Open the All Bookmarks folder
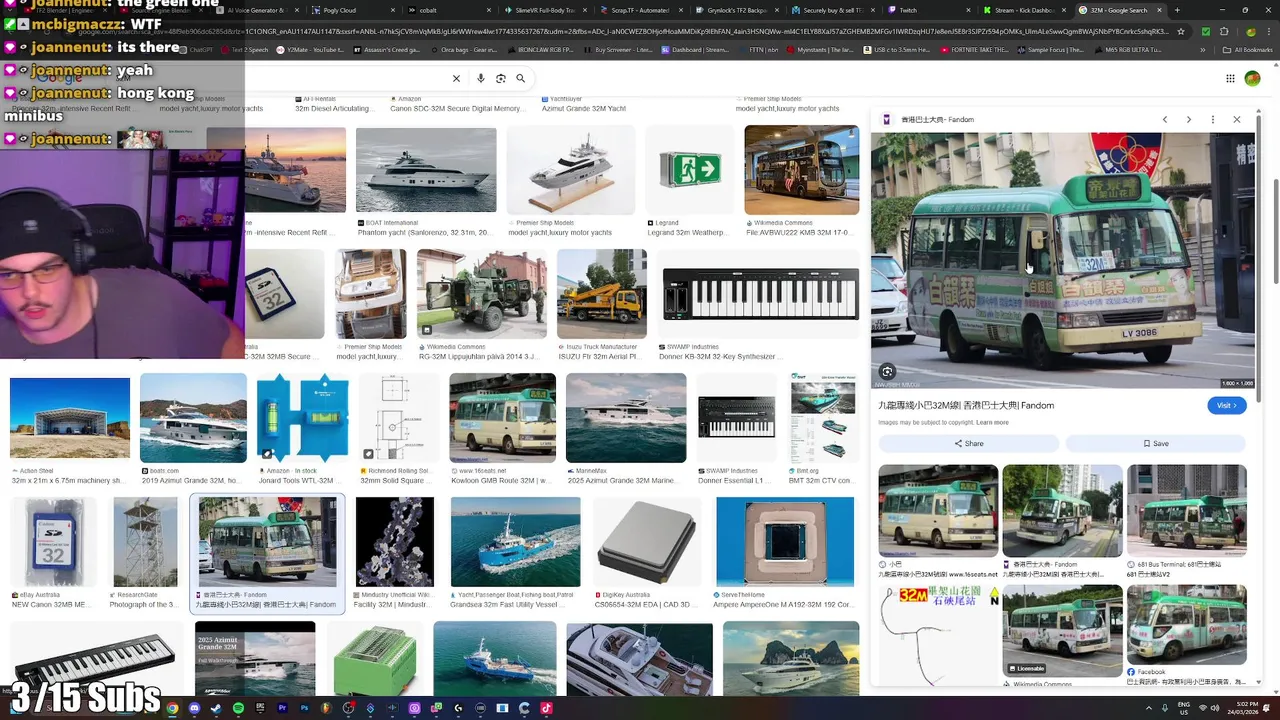Viewport: 1280px width, 720px height. pos(1248,50)
